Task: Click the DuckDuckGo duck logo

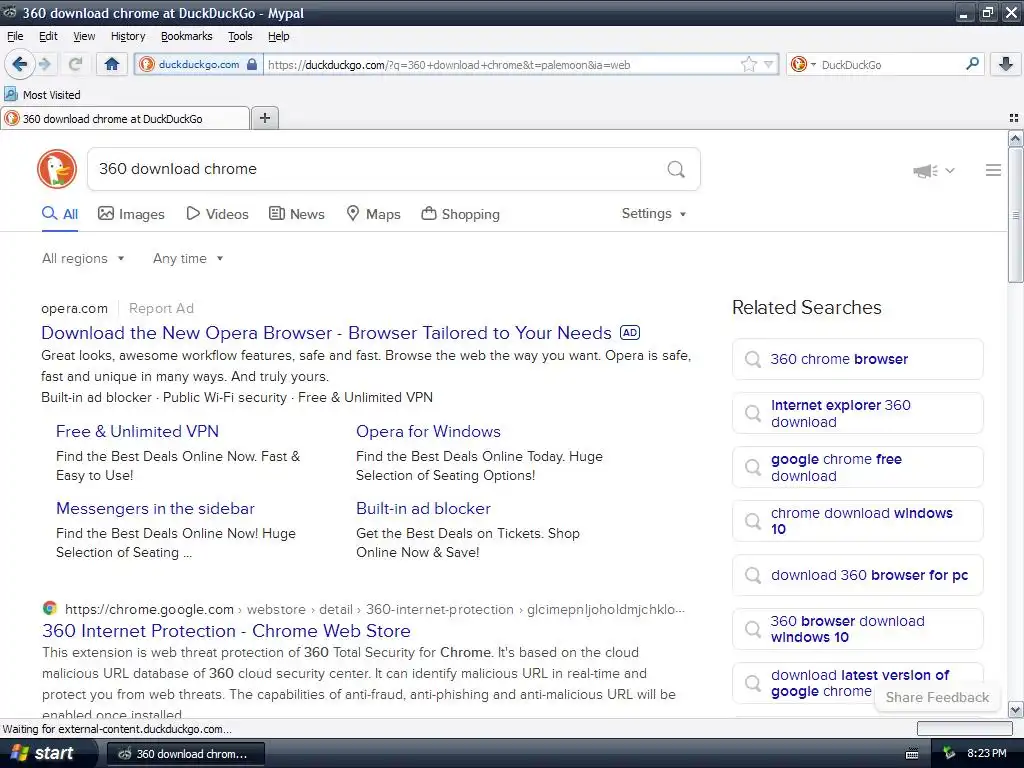Action: (57, 168)
